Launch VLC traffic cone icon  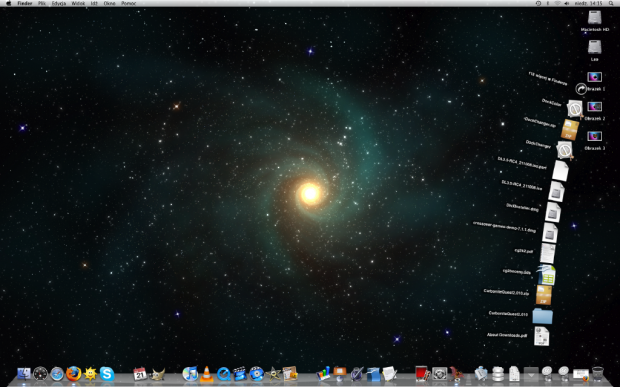tap(206, 374)
